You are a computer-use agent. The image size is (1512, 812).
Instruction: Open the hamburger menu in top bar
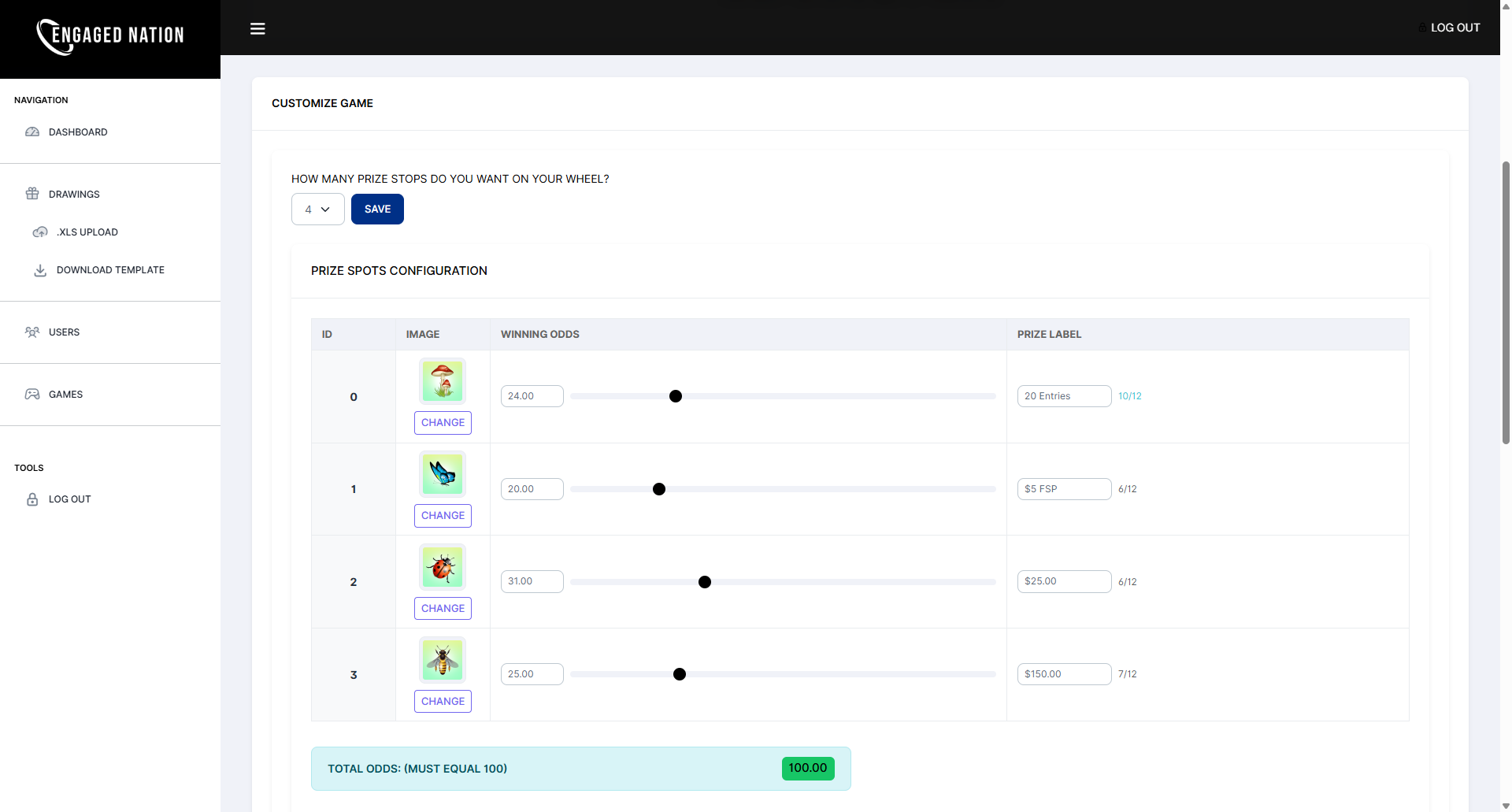point(258,28)
